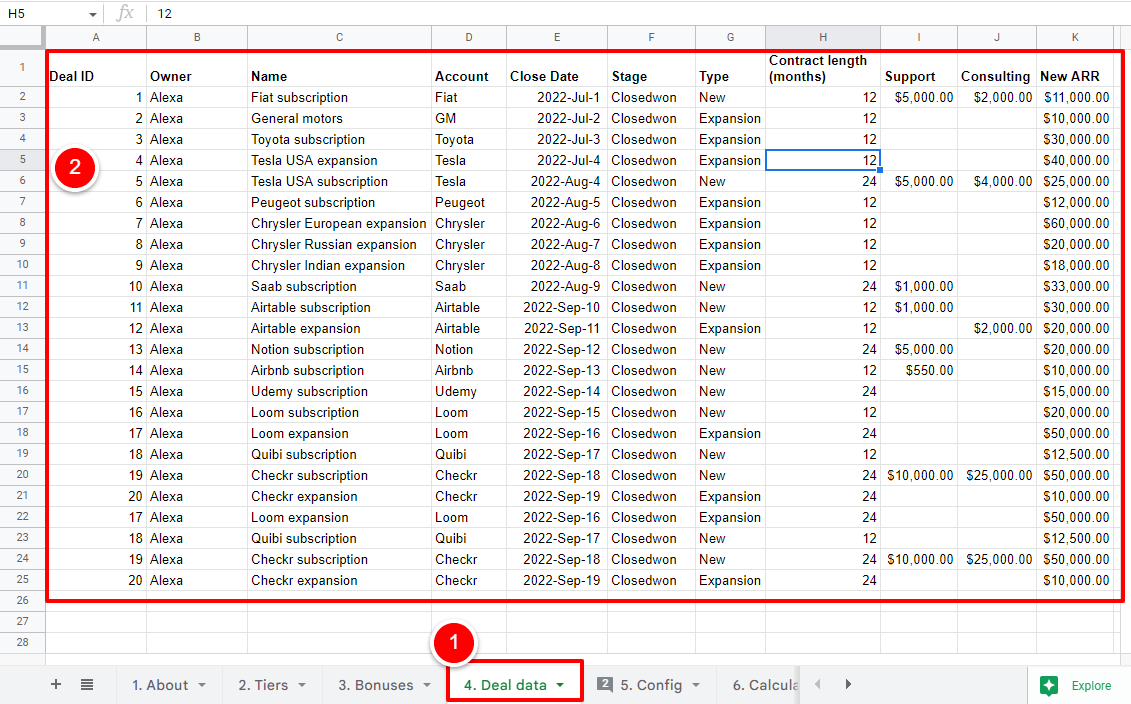Open dropdown arrow on 5. Config tab

pos(696,685)
